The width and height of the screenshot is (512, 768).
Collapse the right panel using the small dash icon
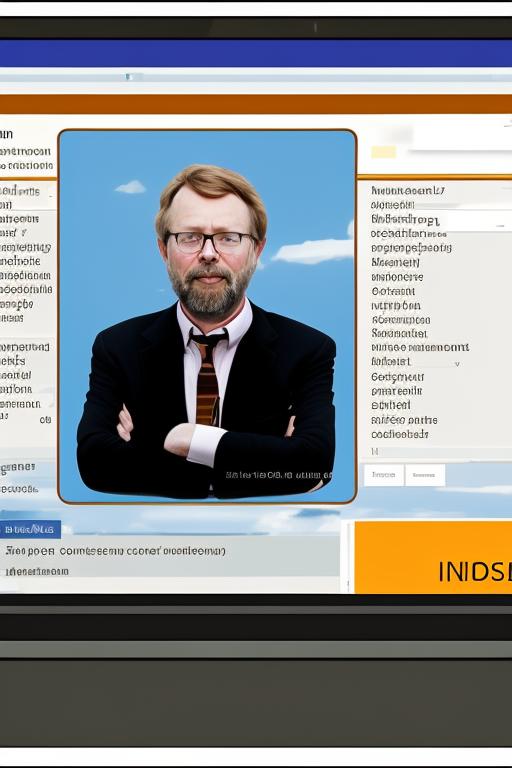pos(501,226)
